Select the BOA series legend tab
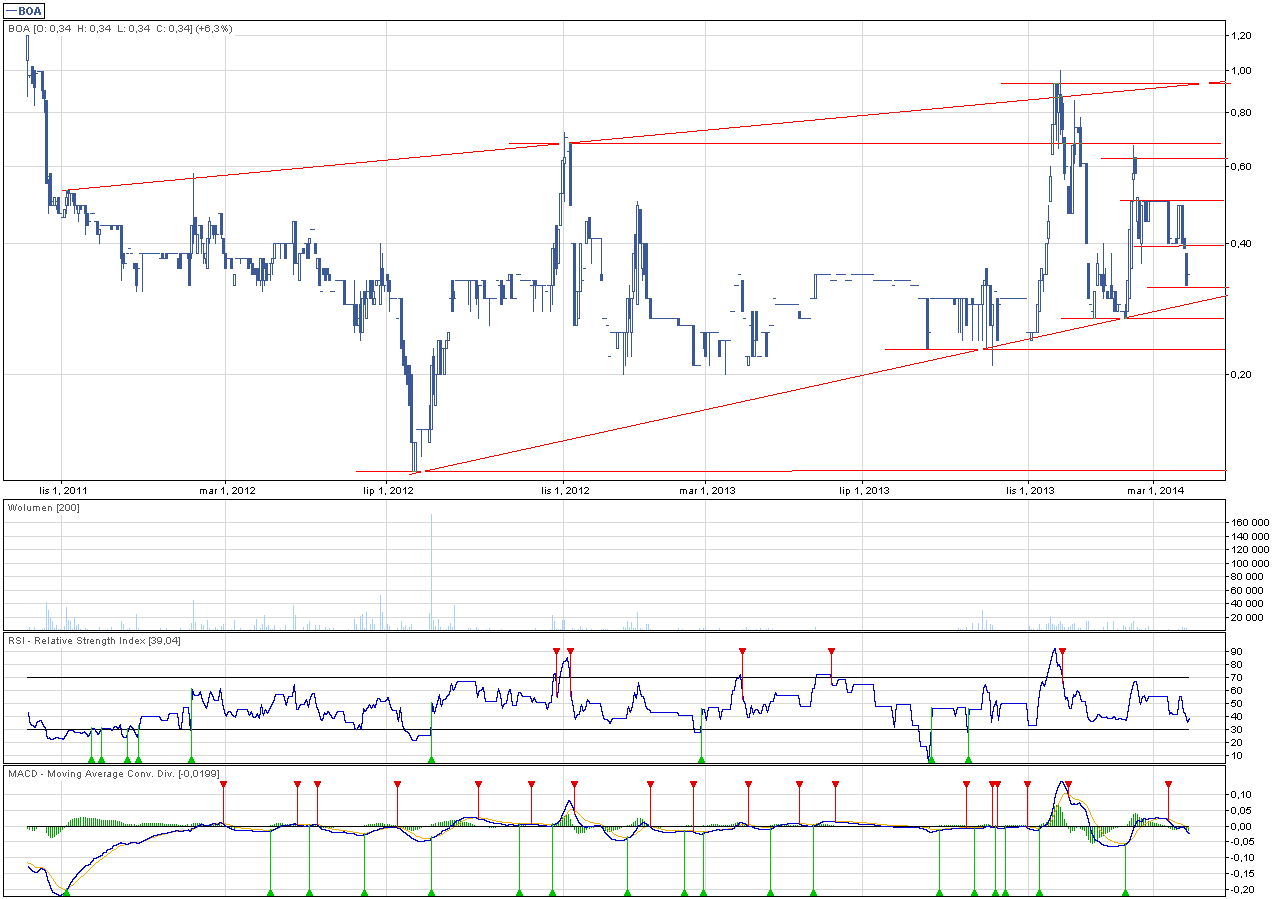 click(25, 9)
